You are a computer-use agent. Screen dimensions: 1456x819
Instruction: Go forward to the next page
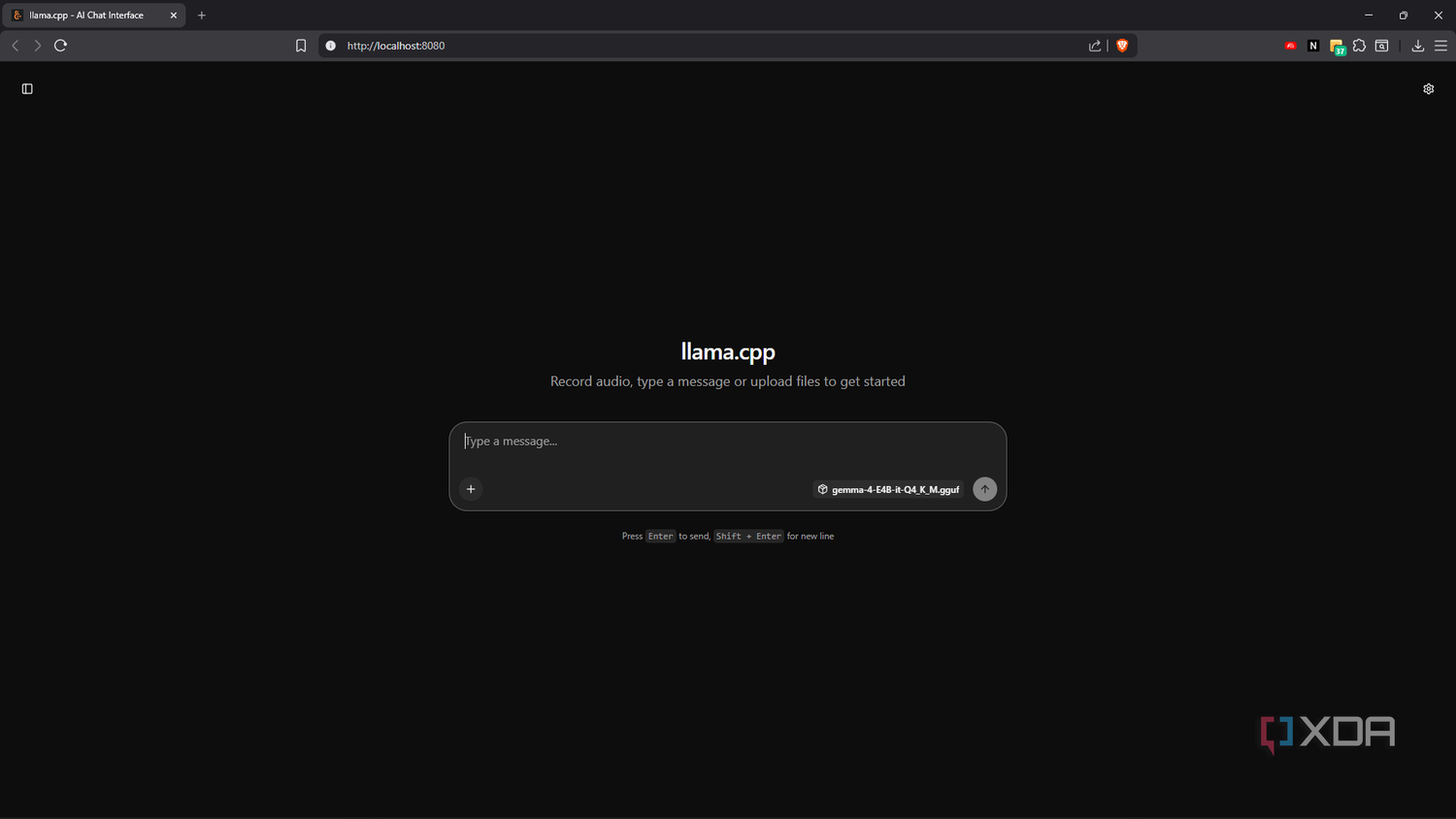pos(38,46)
